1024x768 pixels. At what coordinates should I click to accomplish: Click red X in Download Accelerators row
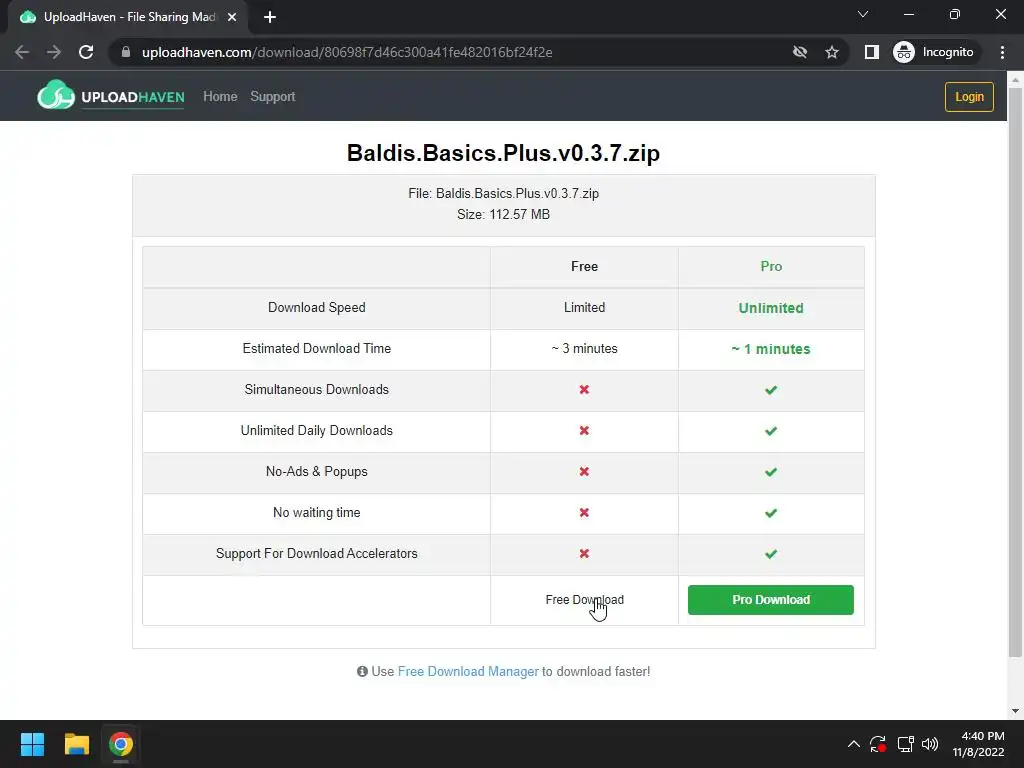click(584, 554)
